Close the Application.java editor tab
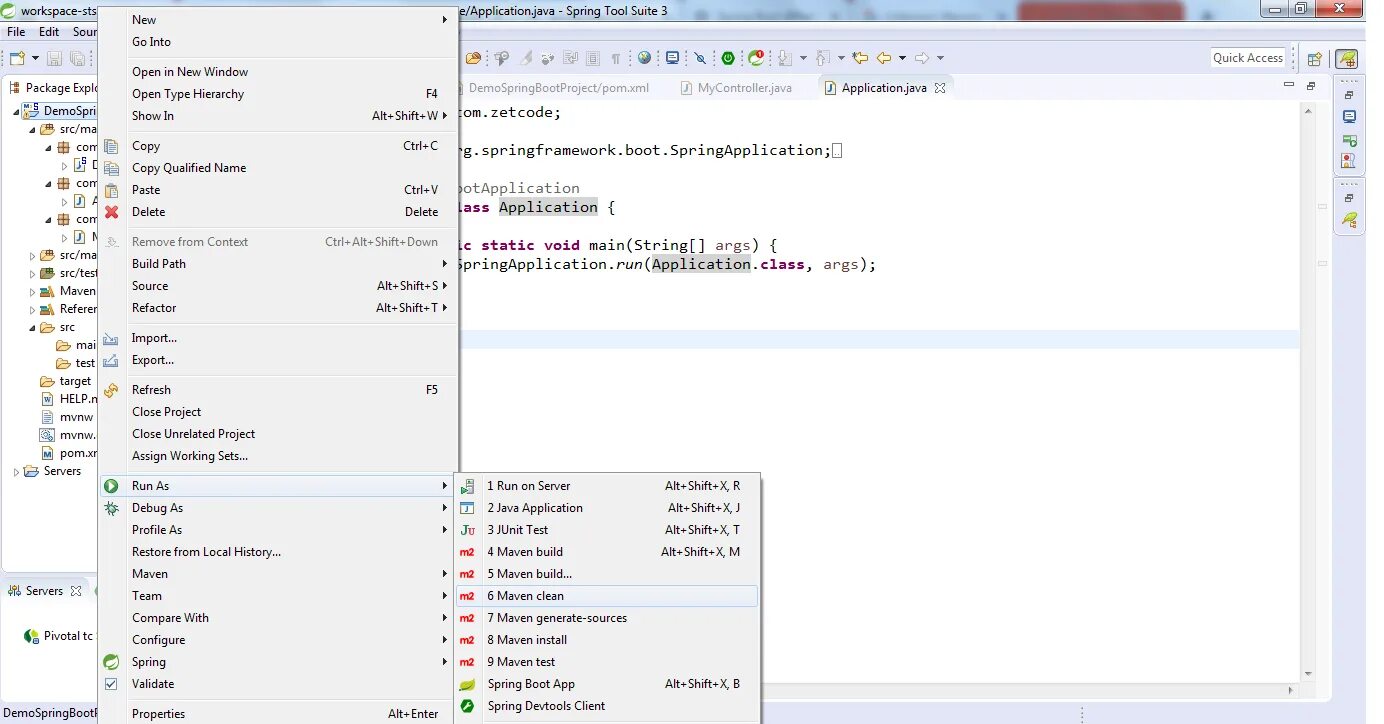 [x=939, y=88]
